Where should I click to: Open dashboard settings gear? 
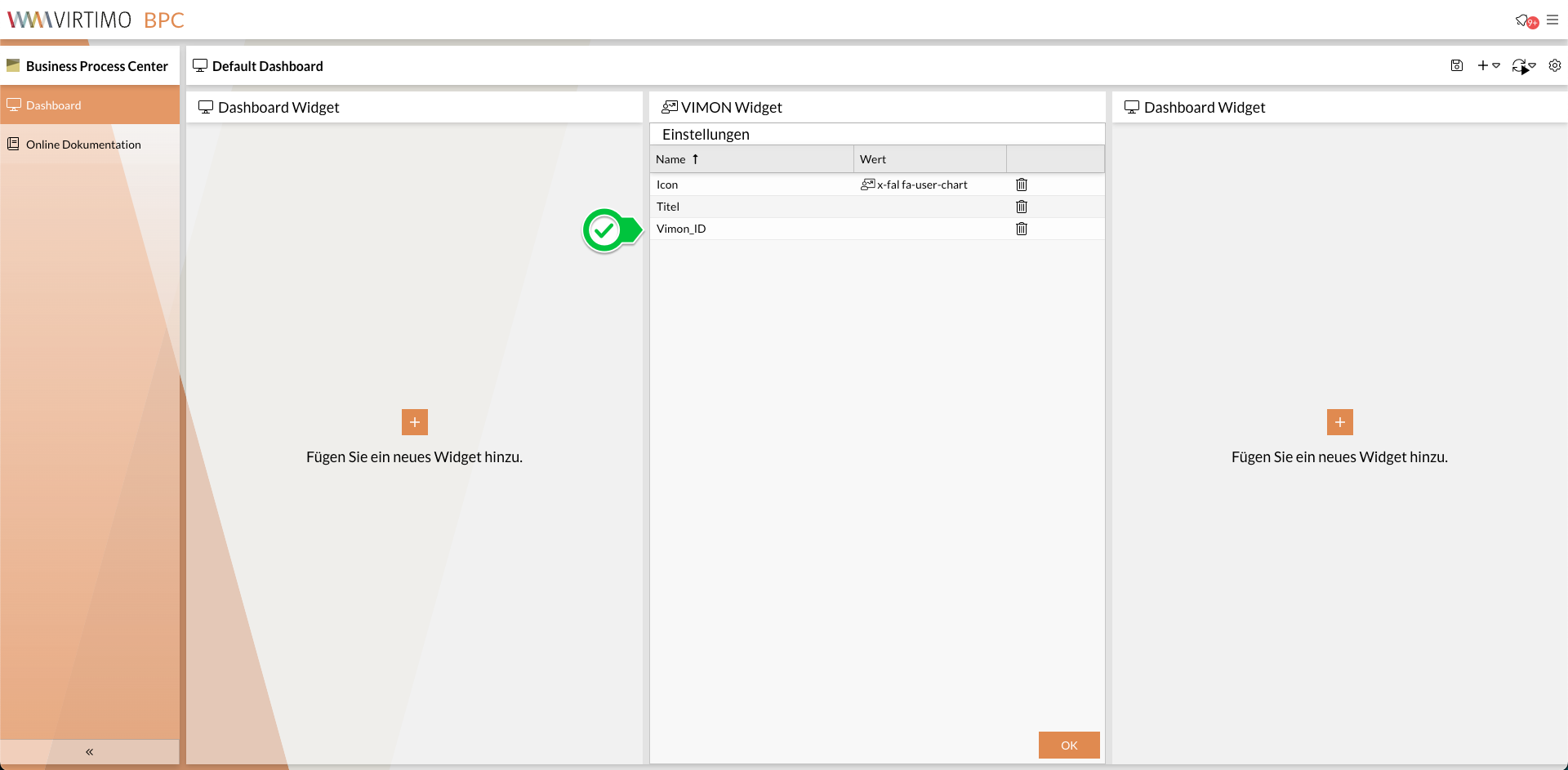pos(1555,65)
